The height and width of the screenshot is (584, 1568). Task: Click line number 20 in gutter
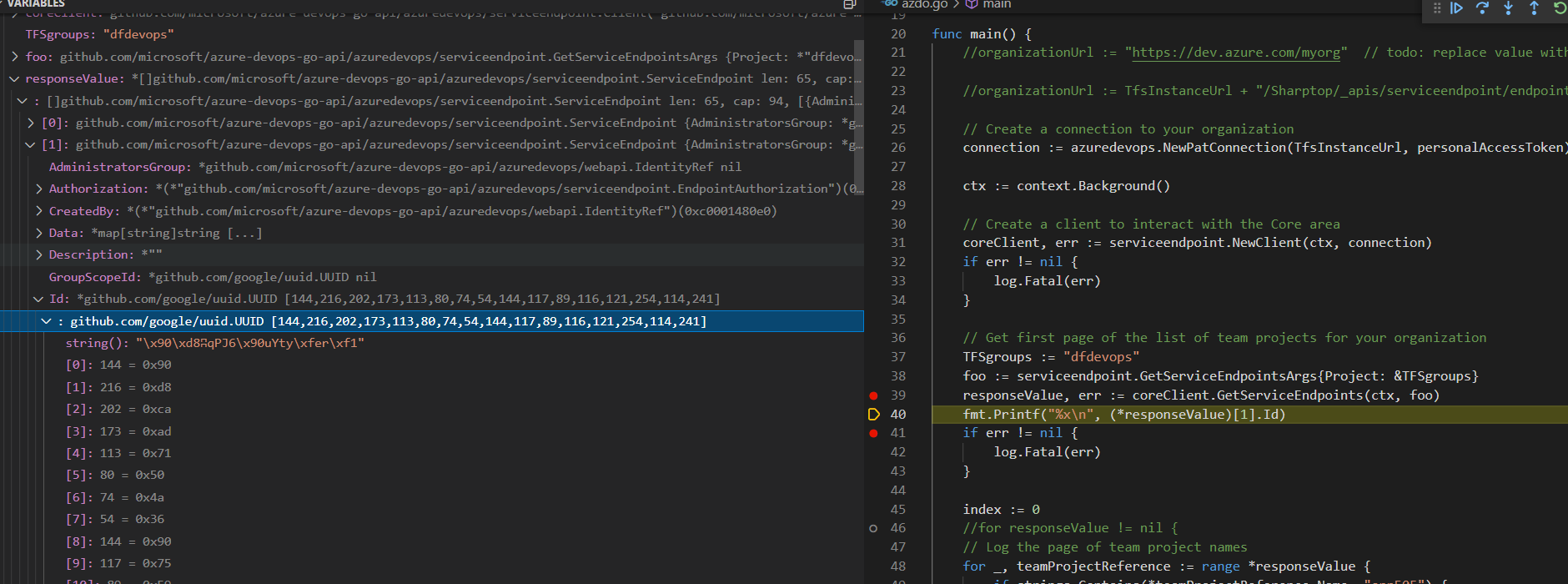[898, 34]
